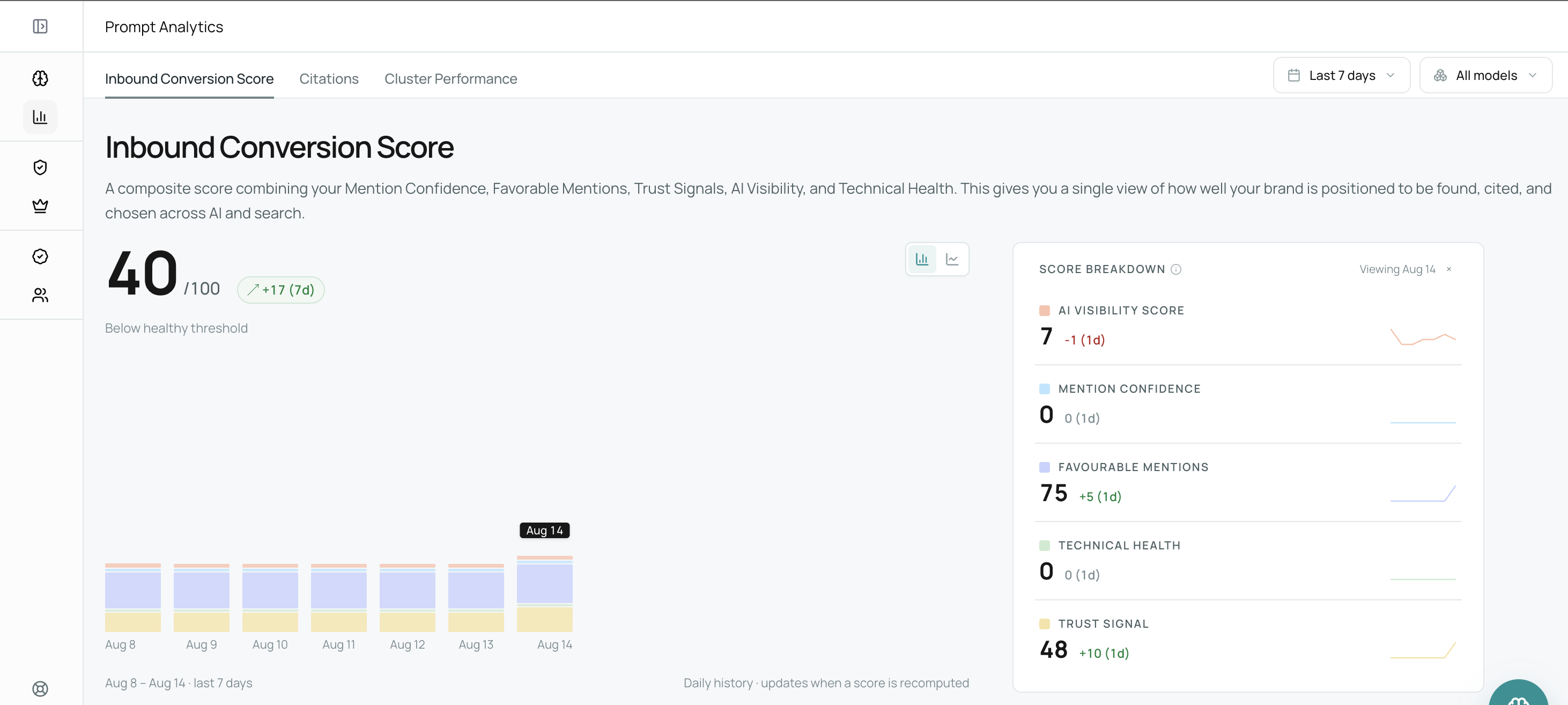This screenshot has height=705, width=1568.
Task: Select the Aug 11 bar in chart
Action: (339, 597)
